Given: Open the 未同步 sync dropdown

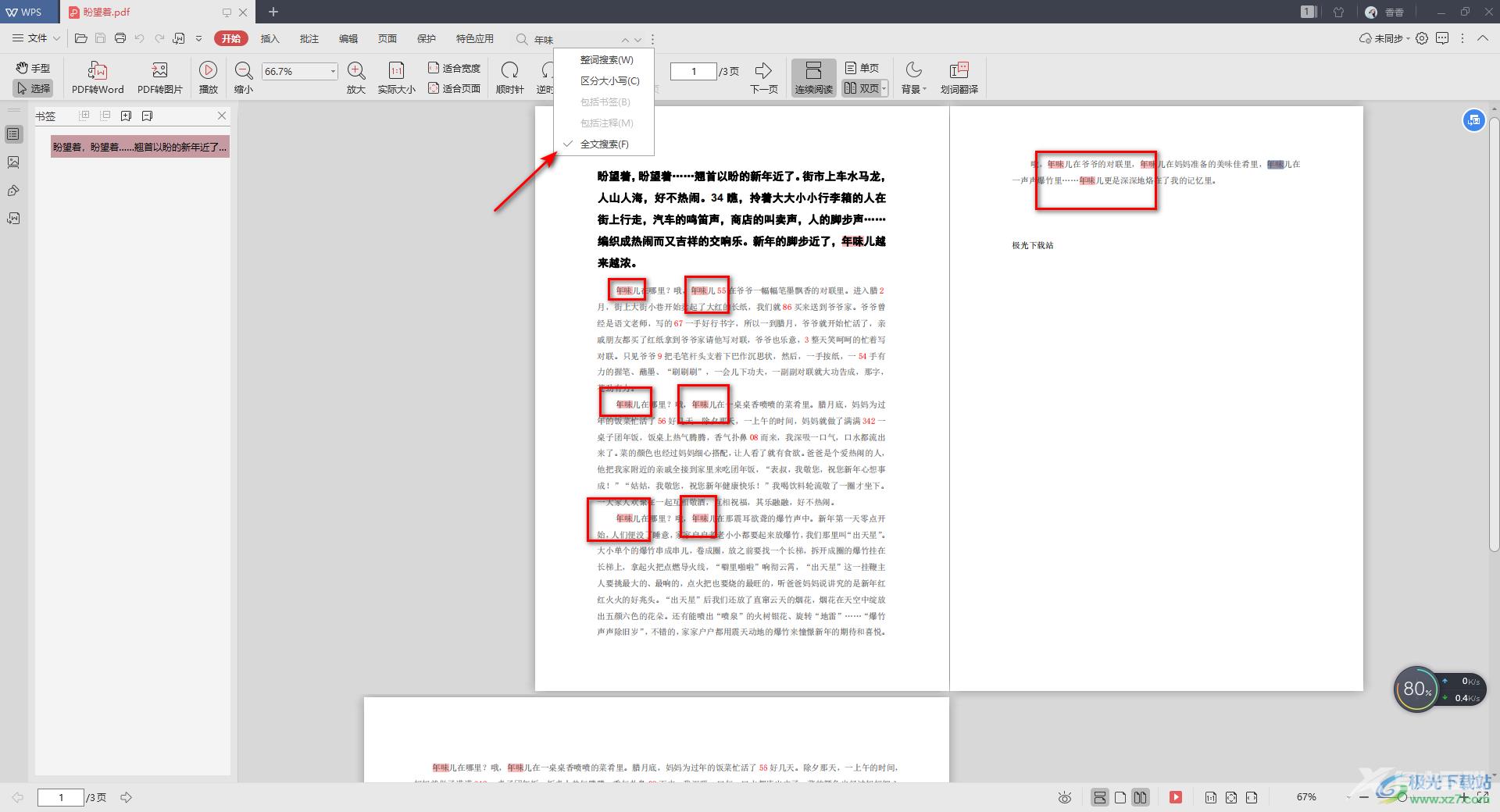Looking at the screenshot, I should pos(1384,38).
